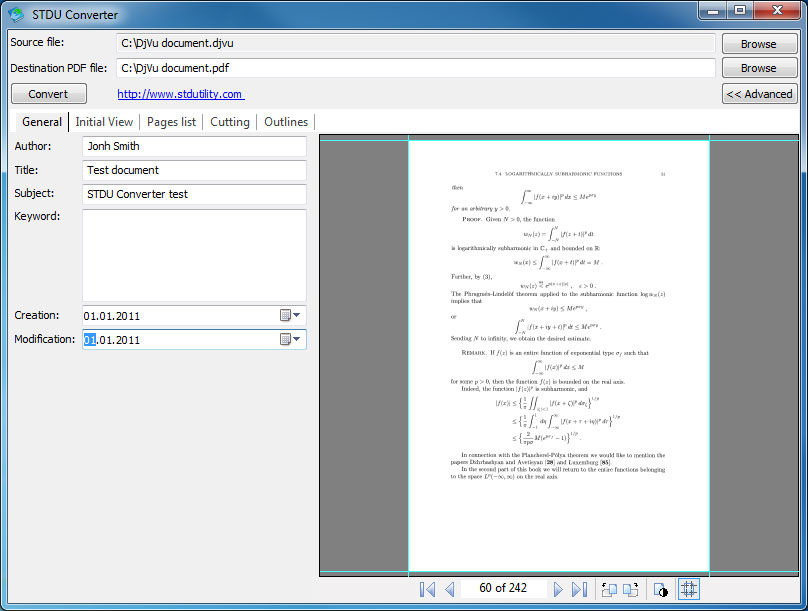Switch to the Initial View tab
This screenshot has height=611, width=808.
(x=104, y=122)
